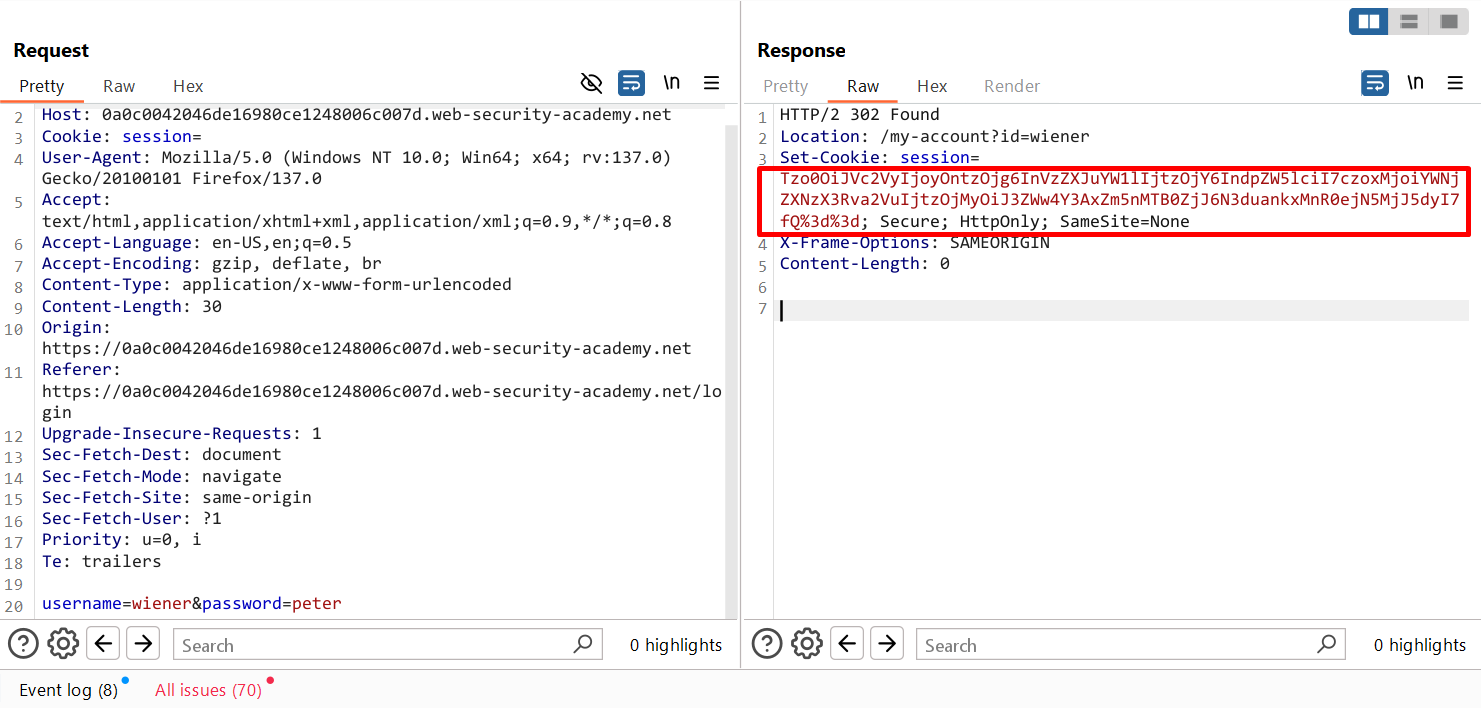This screenshot has height=708, width=1481.
Task: Select combined tabbed layout icon
Action: pyautogui.click(x=1448, y=21)
